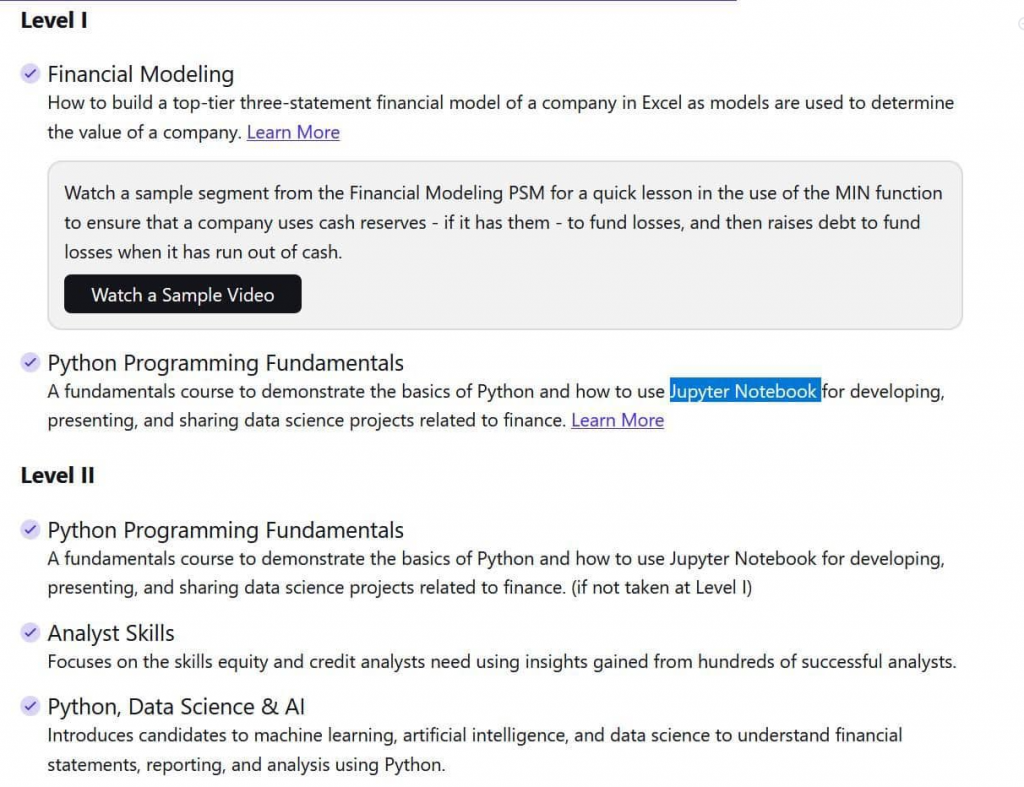This screenshot has height=787, width=1024.
Task: Click the Financial Modeling description paragraph
Action: pos(500,103)
